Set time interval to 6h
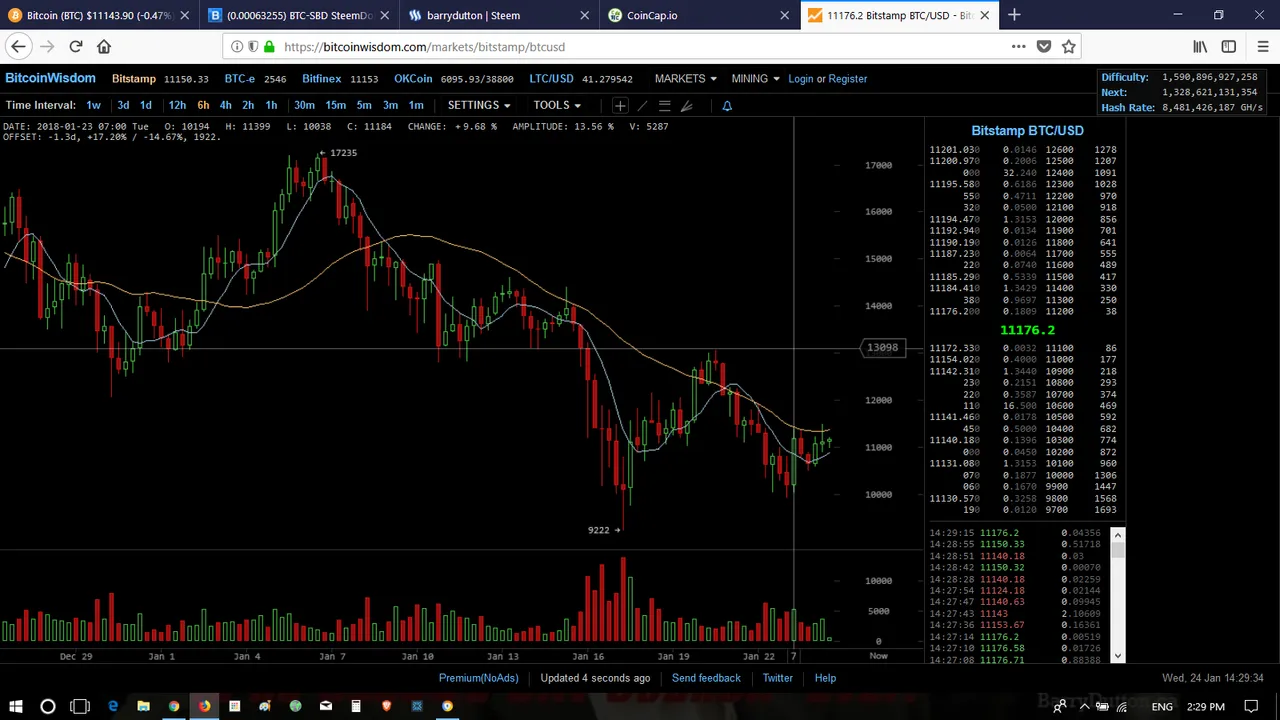The image size is (1280, 720). [x=203, y=105]
